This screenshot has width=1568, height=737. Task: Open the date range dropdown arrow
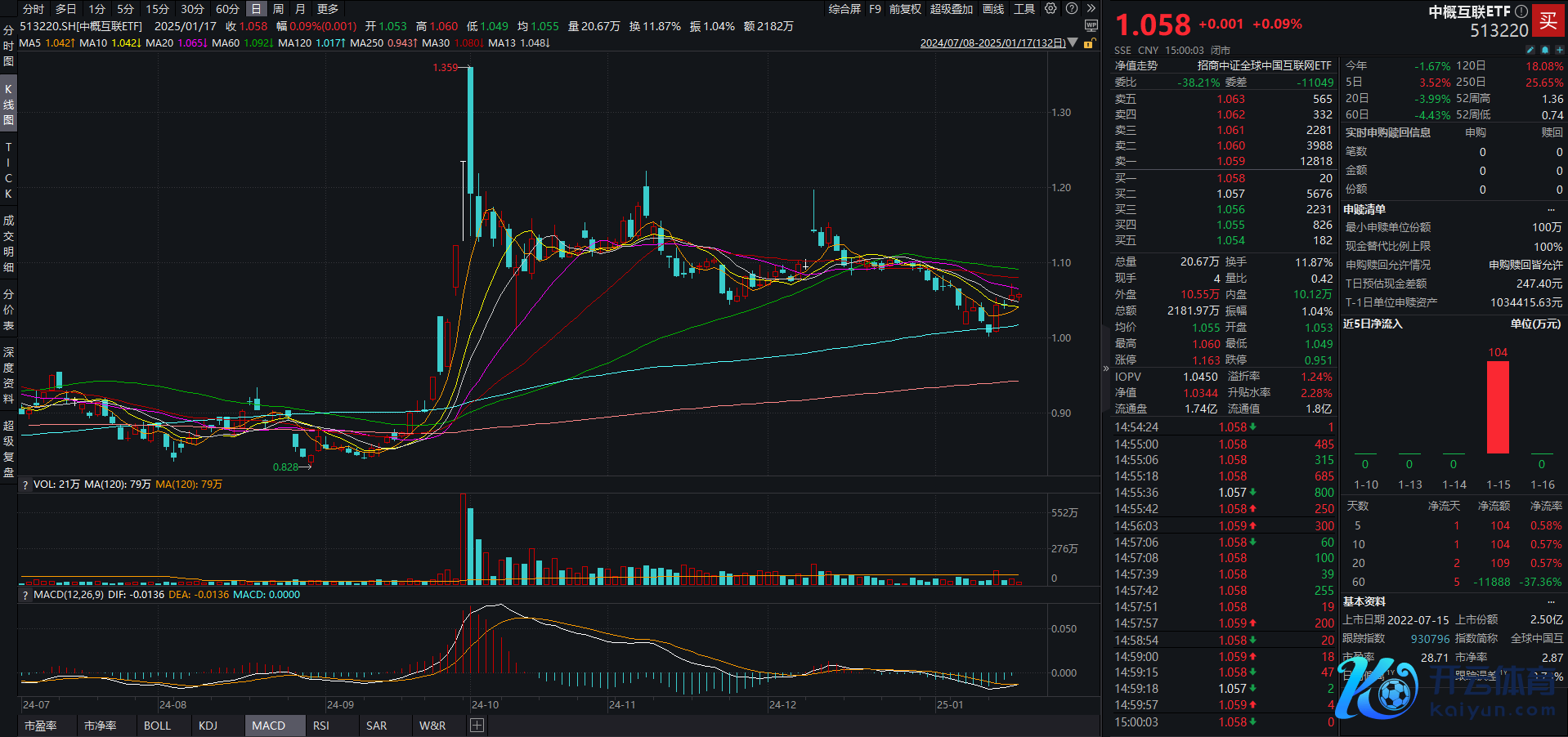click(x=1073, y=42)
